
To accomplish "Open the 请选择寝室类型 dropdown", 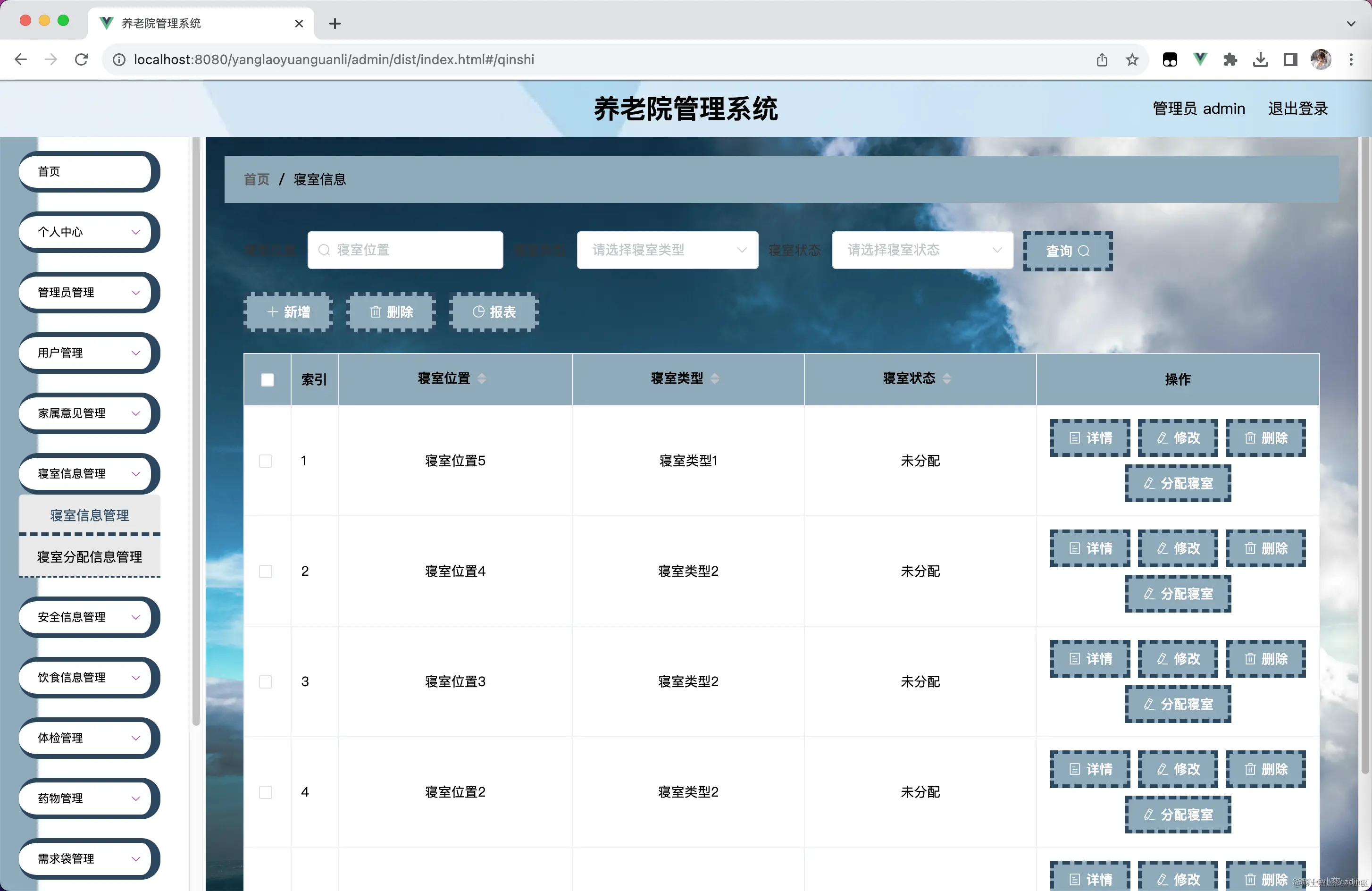I will pyautogui.click(x=667, y=250).
